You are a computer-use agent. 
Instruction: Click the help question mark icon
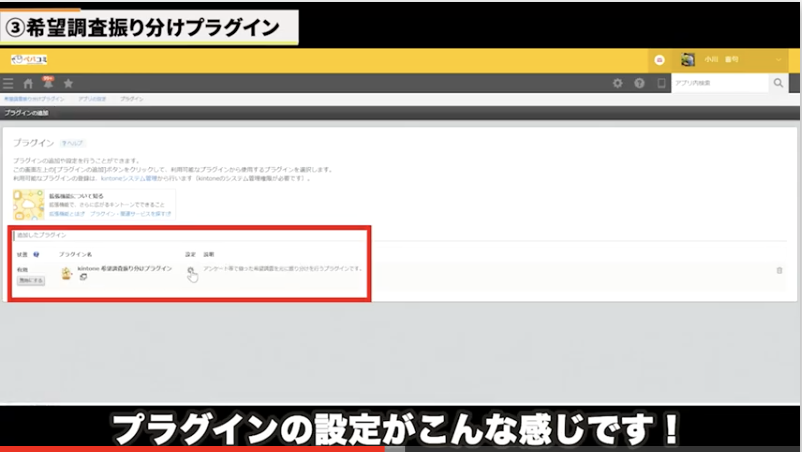coord(639,84)
